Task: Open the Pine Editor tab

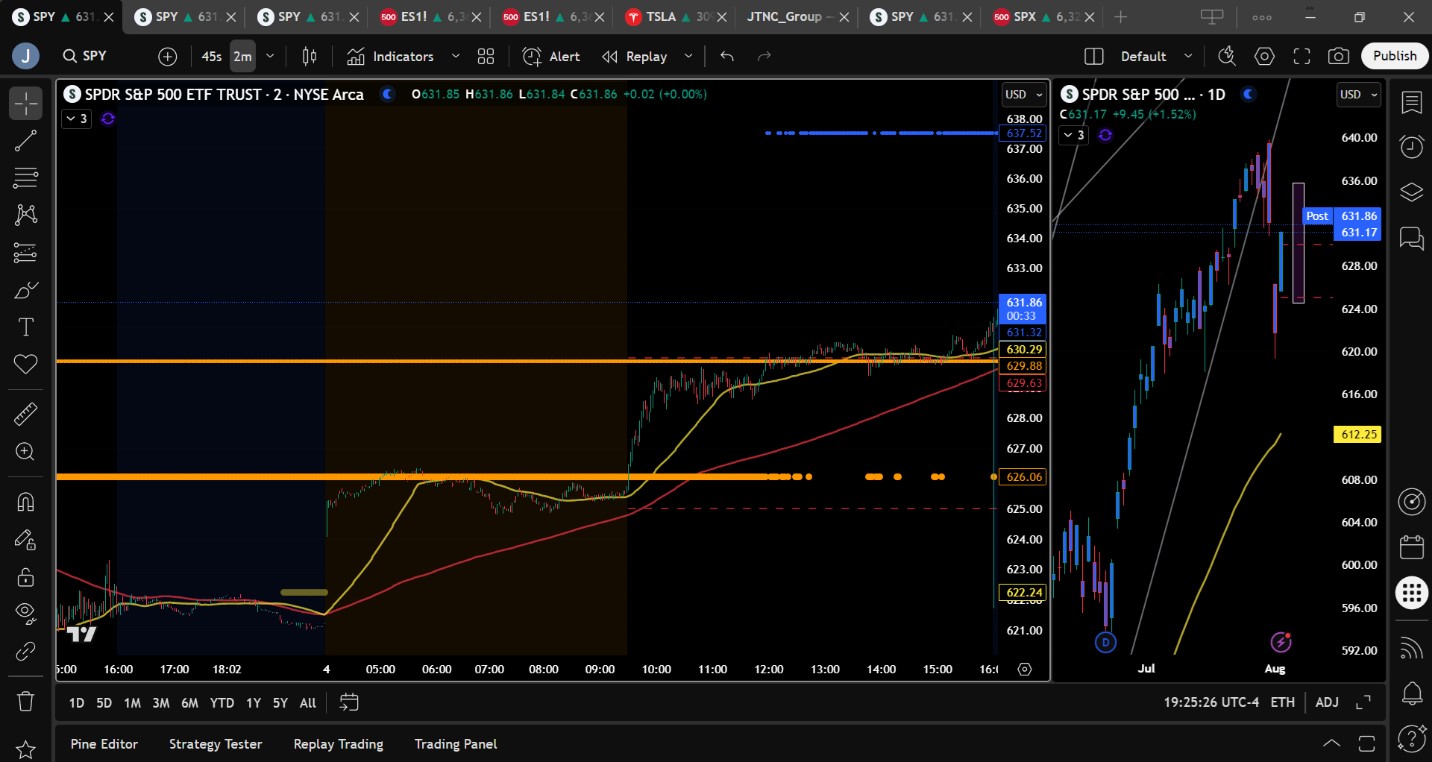Action: click(104, 744)
